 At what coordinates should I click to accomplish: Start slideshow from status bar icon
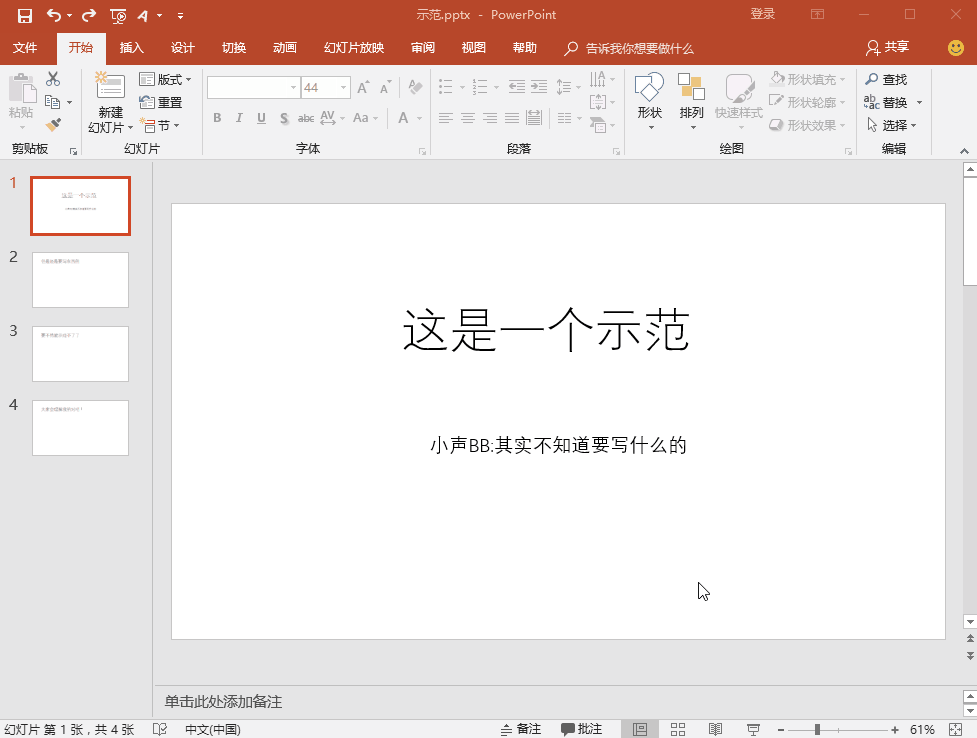coord(753,729)
